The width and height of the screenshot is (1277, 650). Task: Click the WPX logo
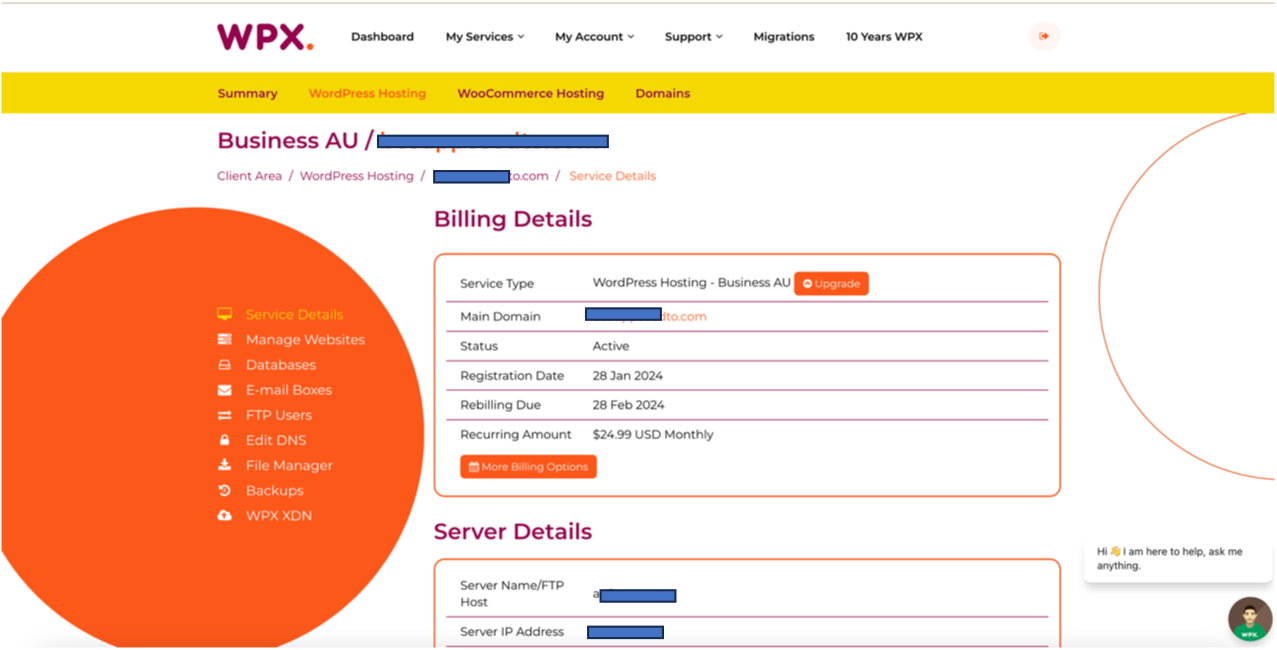click(265, 37)
